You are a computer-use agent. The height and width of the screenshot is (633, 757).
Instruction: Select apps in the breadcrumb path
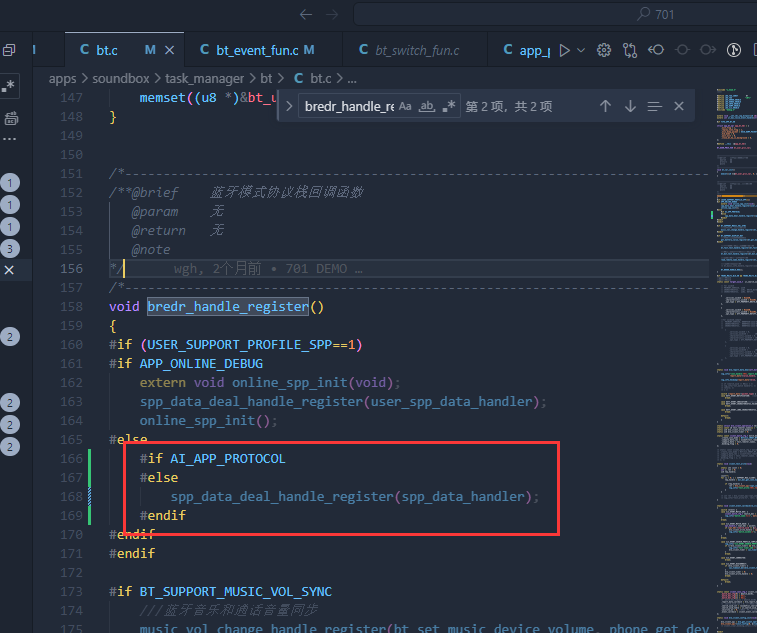62,79
